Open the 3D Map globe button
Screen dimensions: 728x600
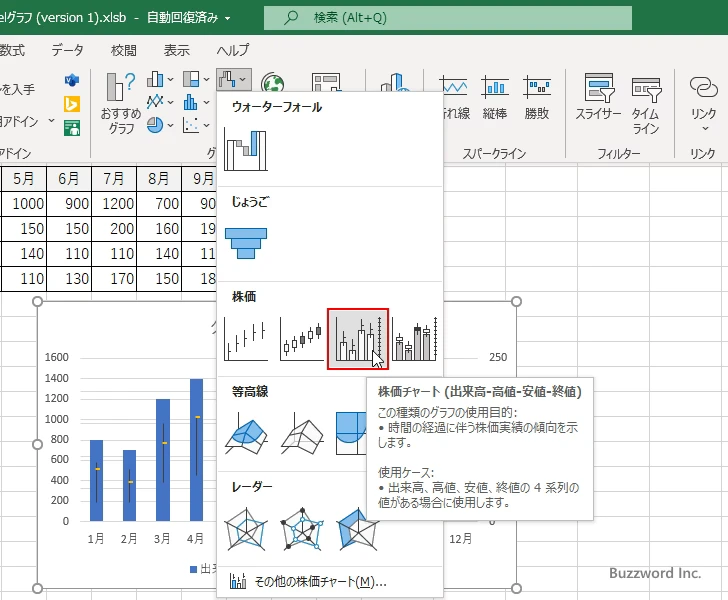point(273,83)
